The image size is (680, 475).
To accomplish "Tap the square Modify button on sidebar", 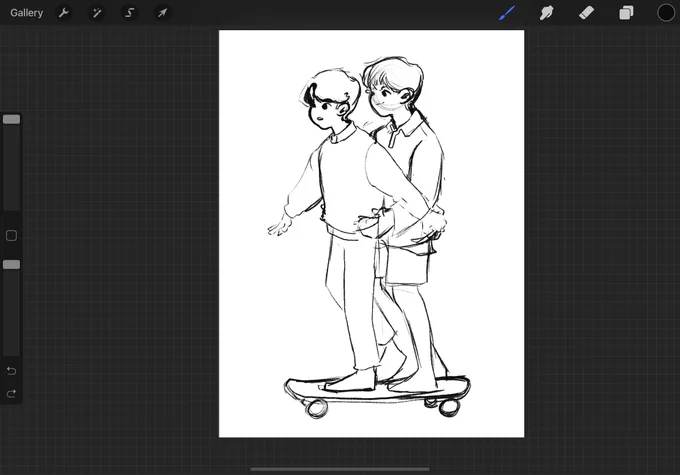I will click(x=11, y=236).
